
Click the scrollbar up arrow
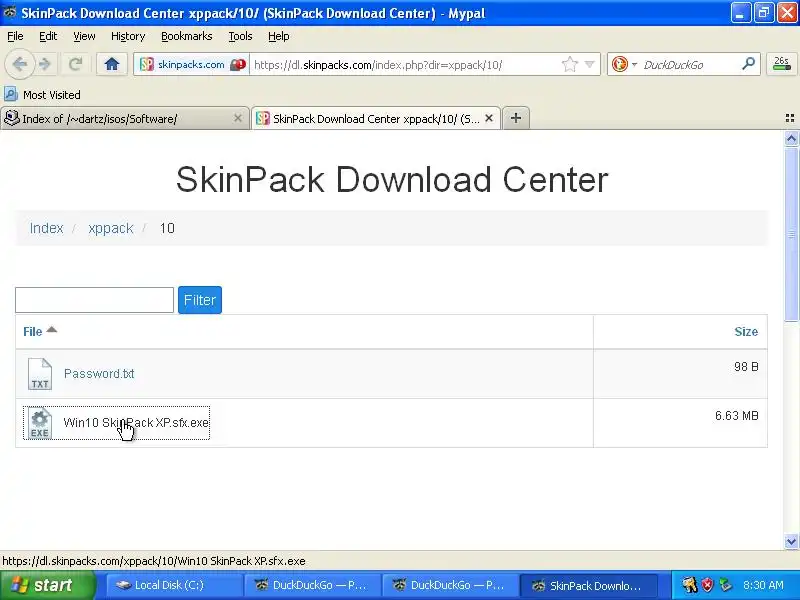pos(791,138)
